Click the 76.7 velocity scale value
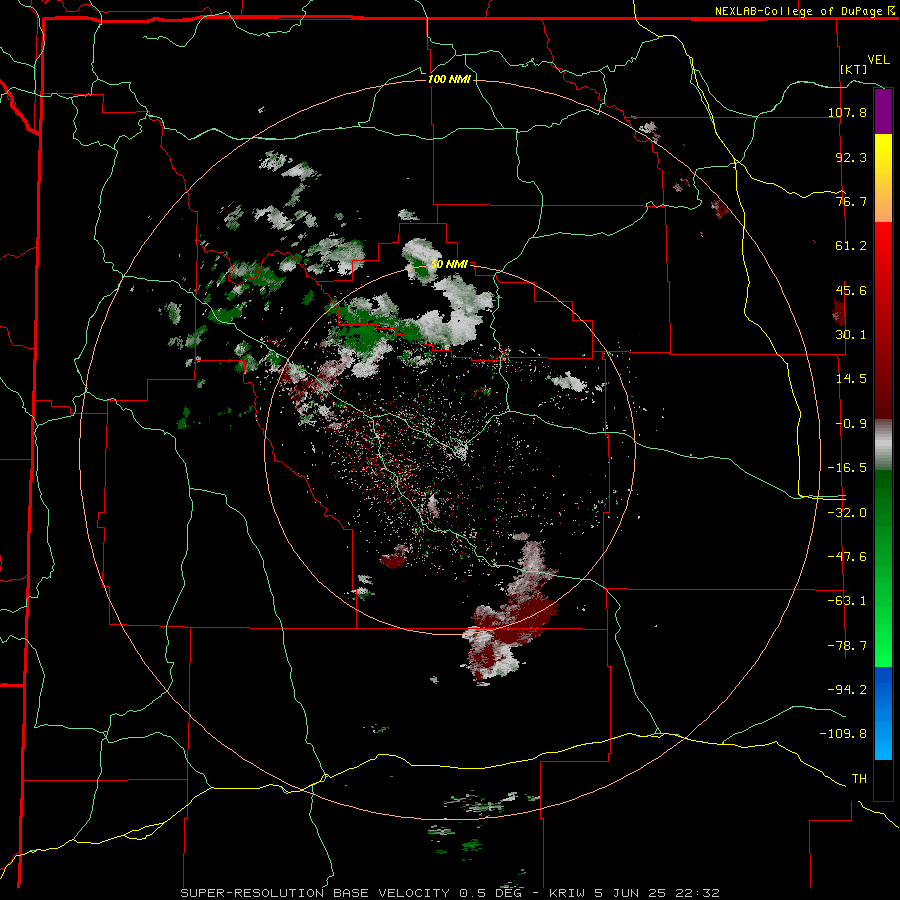Viewport: 900px width, 900px height. [851, 201]
